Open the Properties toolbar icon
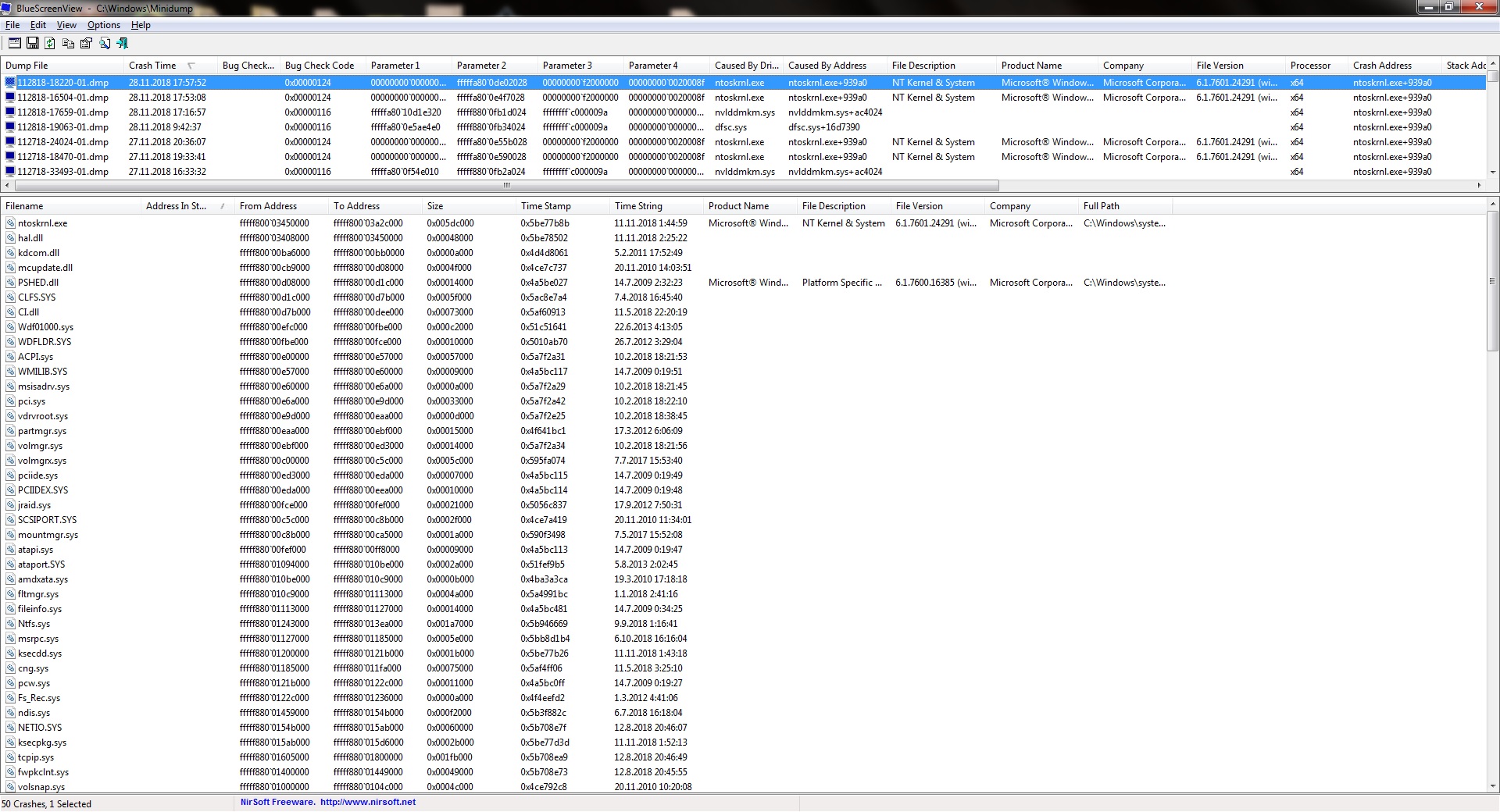Image resolution: width=1500 pixels, height=812 pixels. pyautogui.click(x=86, y=43)
